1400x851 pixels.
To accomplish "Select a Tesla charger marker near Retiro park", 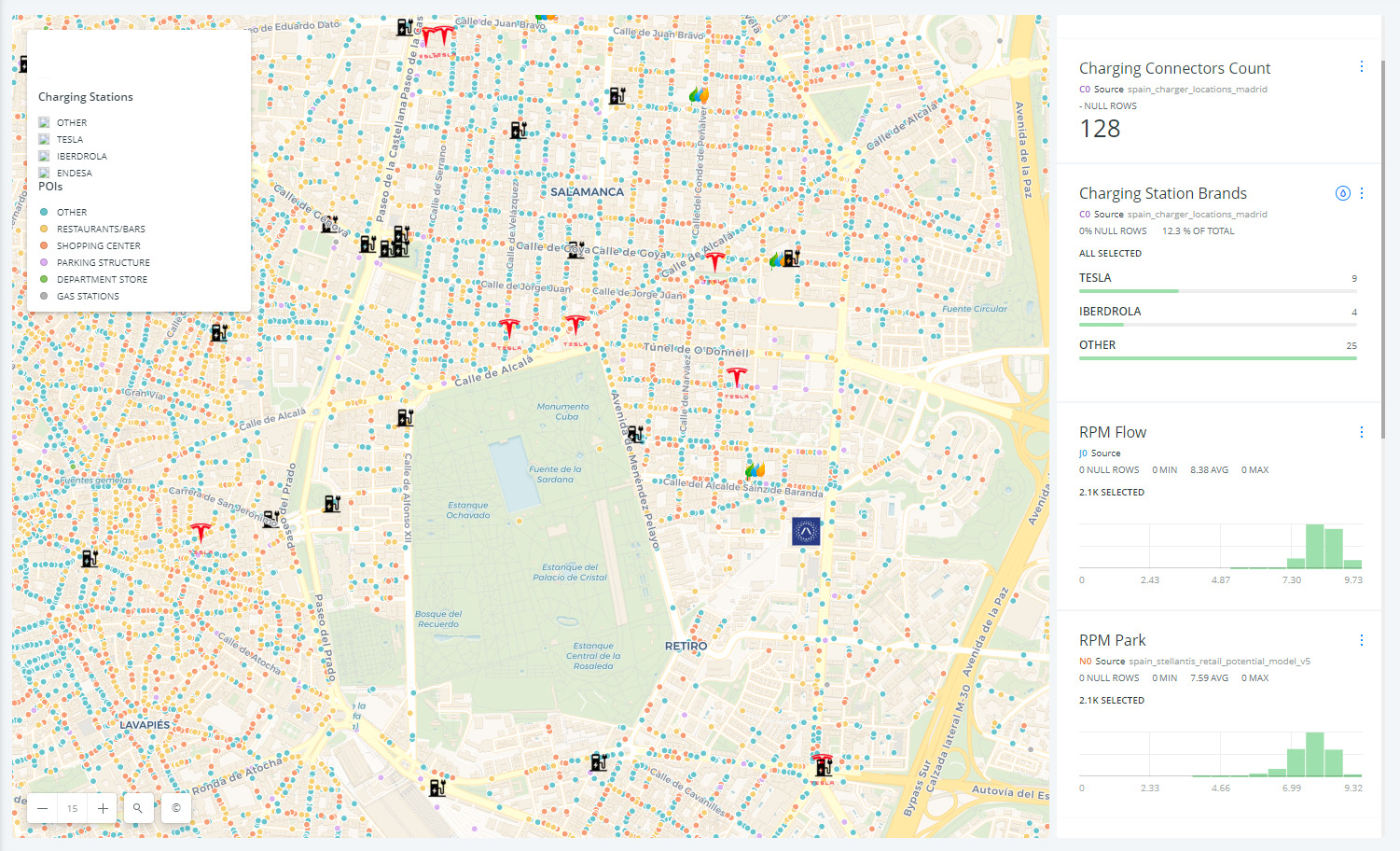I will tap(736, 374).
